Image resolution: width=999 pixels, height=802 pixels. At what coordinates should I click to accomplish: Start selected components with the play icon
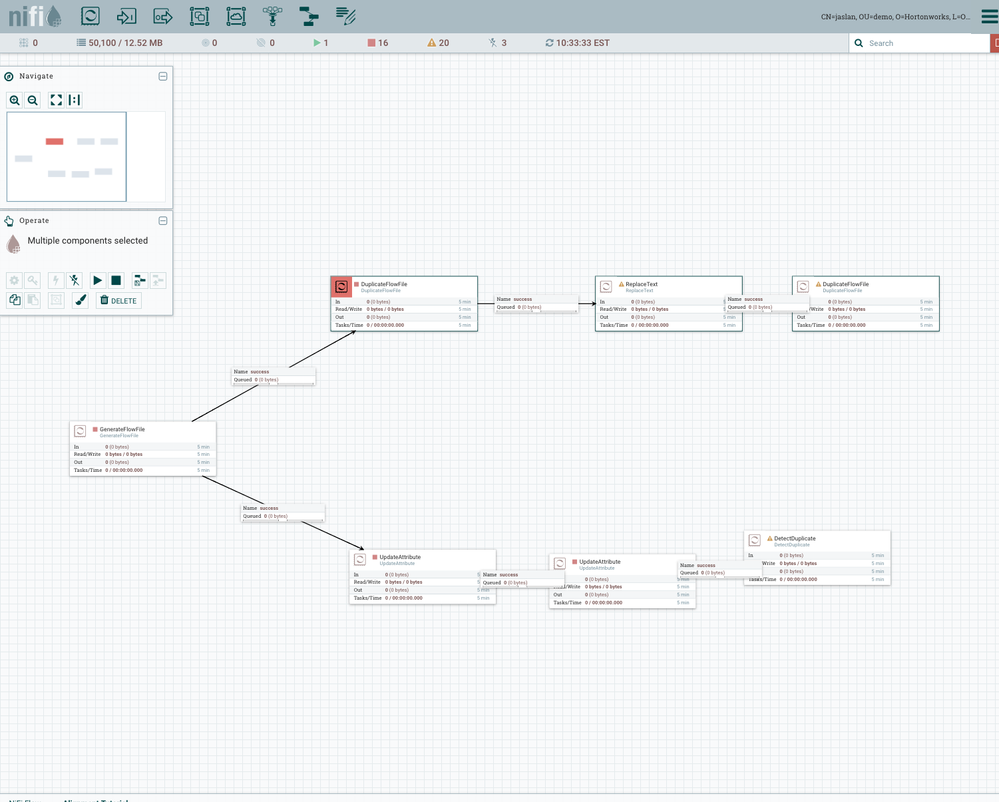click(x=97, y=280)
